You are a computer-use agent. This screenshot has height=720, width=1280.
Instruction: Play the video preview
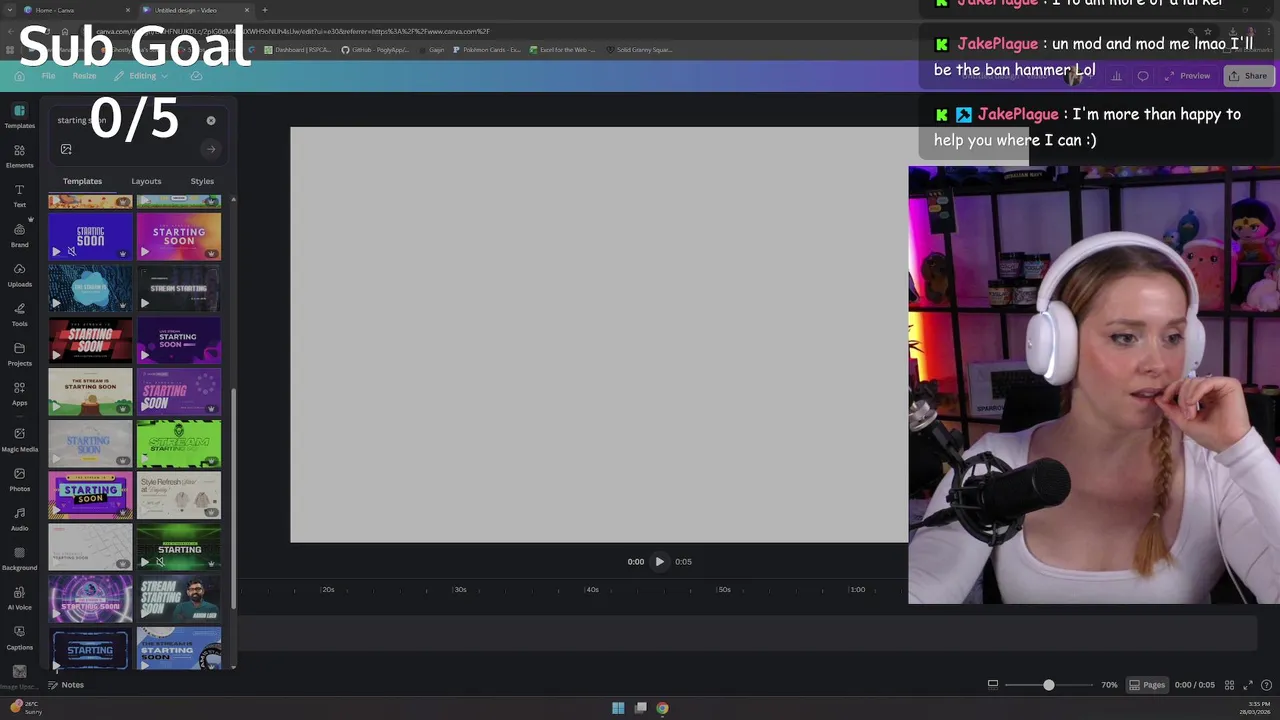[x=659, y=562]
